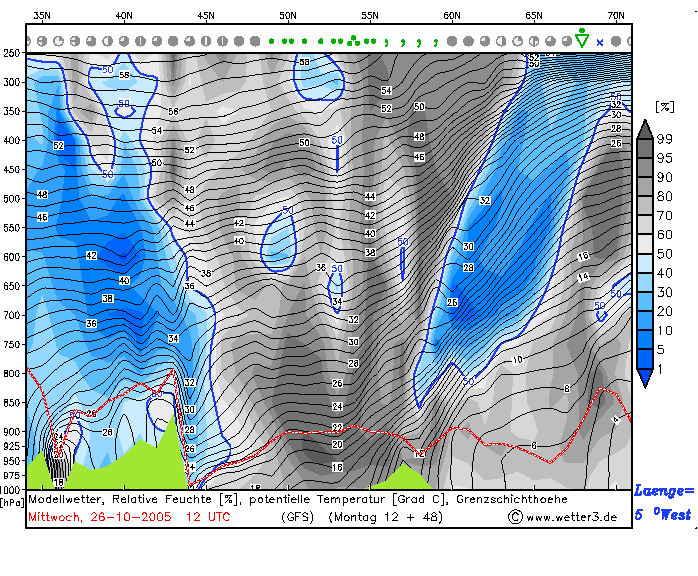Viewport: 698px width, 576px height.
Task: Click the blue Laenge= label
Action: coord(664,491)
